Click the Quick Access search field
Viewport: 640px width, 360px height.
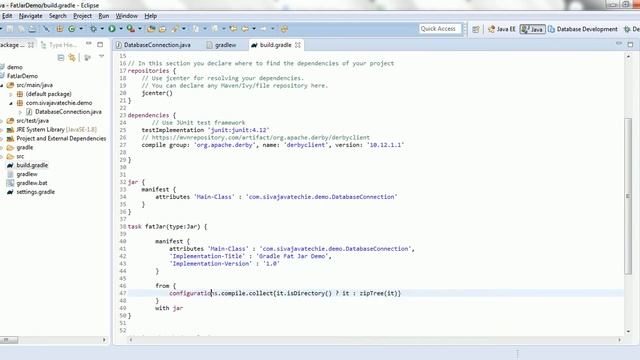440,29
